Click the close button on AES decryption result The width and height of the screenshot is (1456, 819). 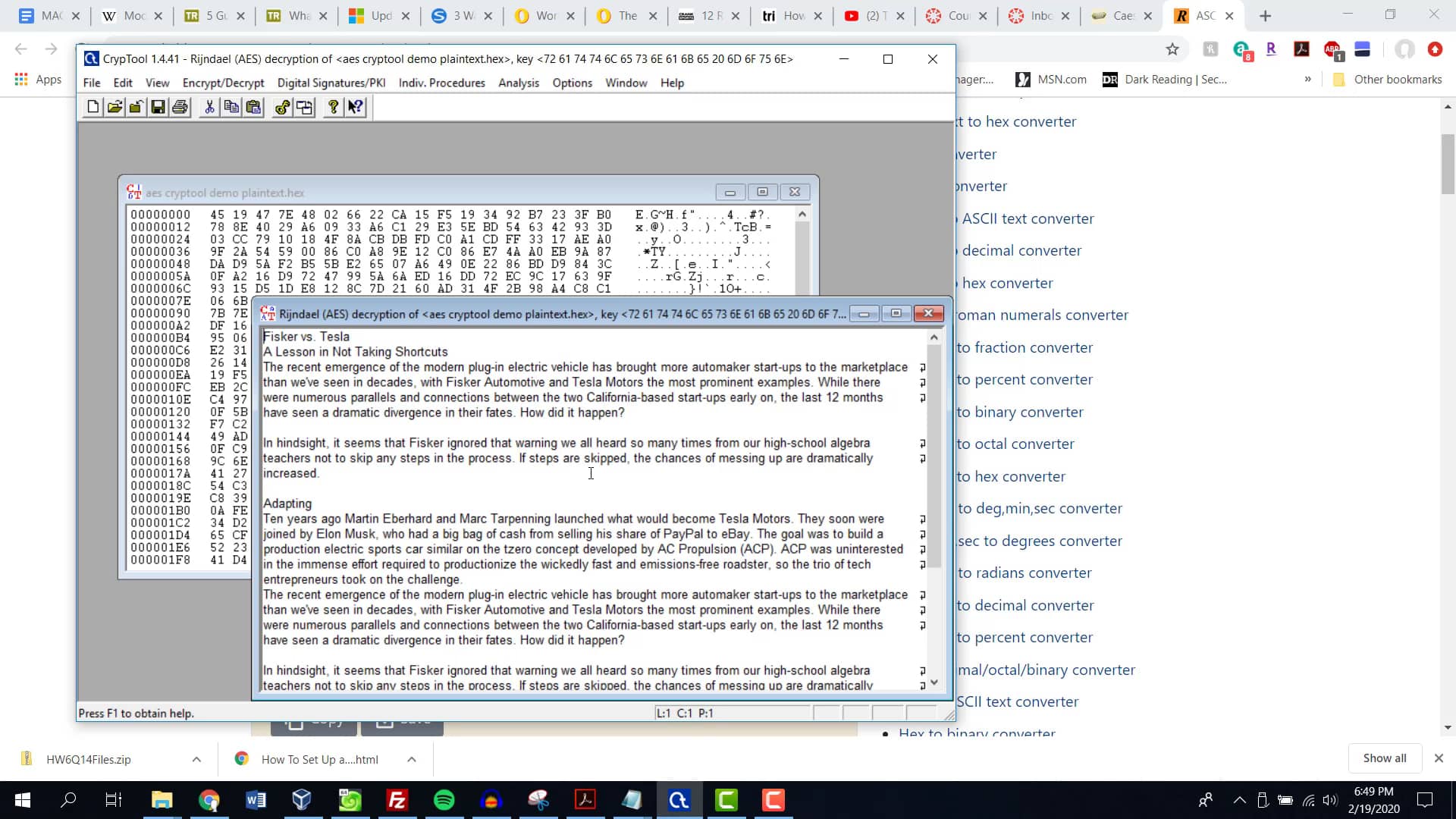[x=928, y=313]
